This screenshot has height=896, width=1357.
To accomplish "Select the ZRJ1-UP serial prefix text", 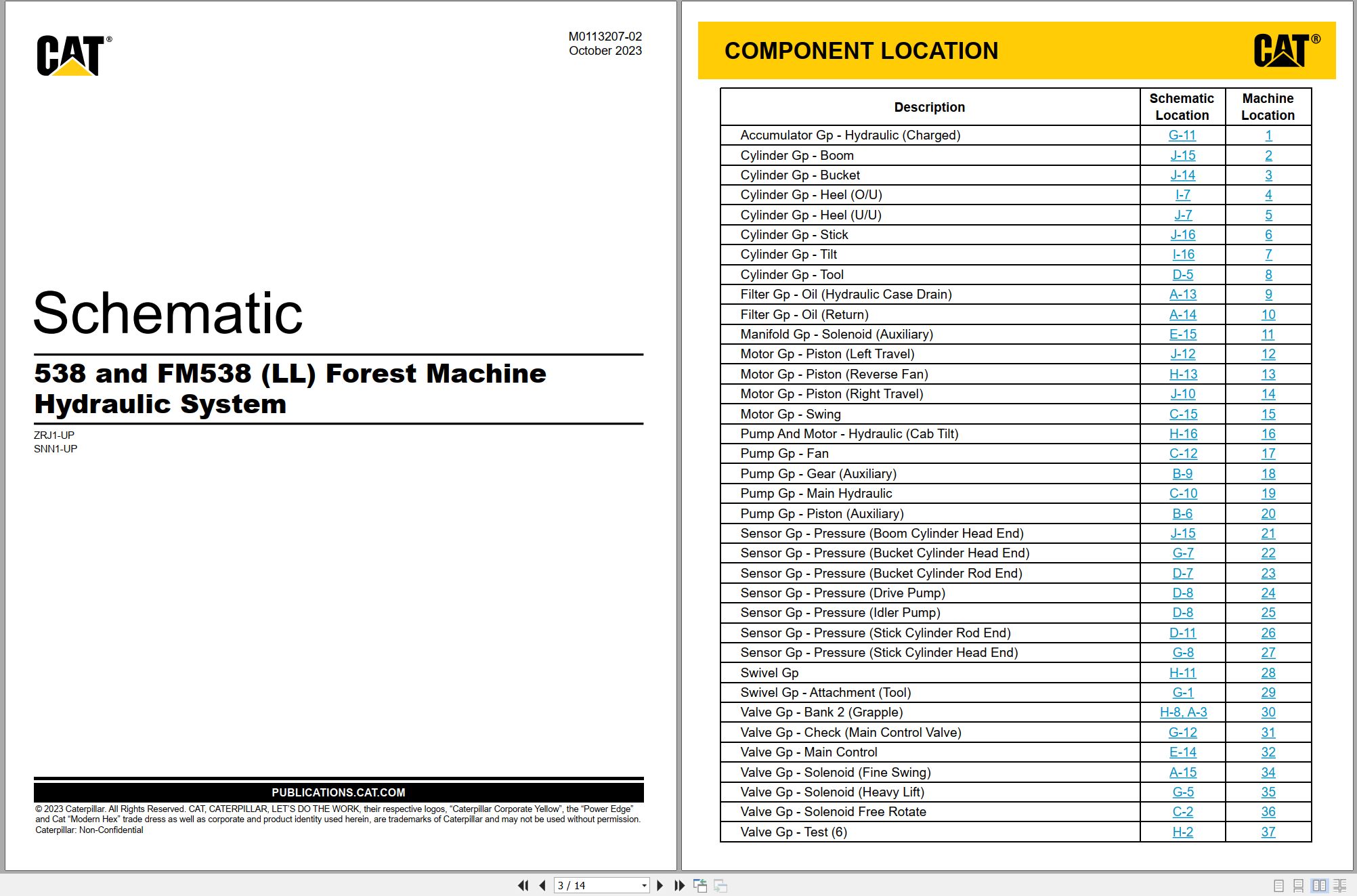I will click(54, 435).
